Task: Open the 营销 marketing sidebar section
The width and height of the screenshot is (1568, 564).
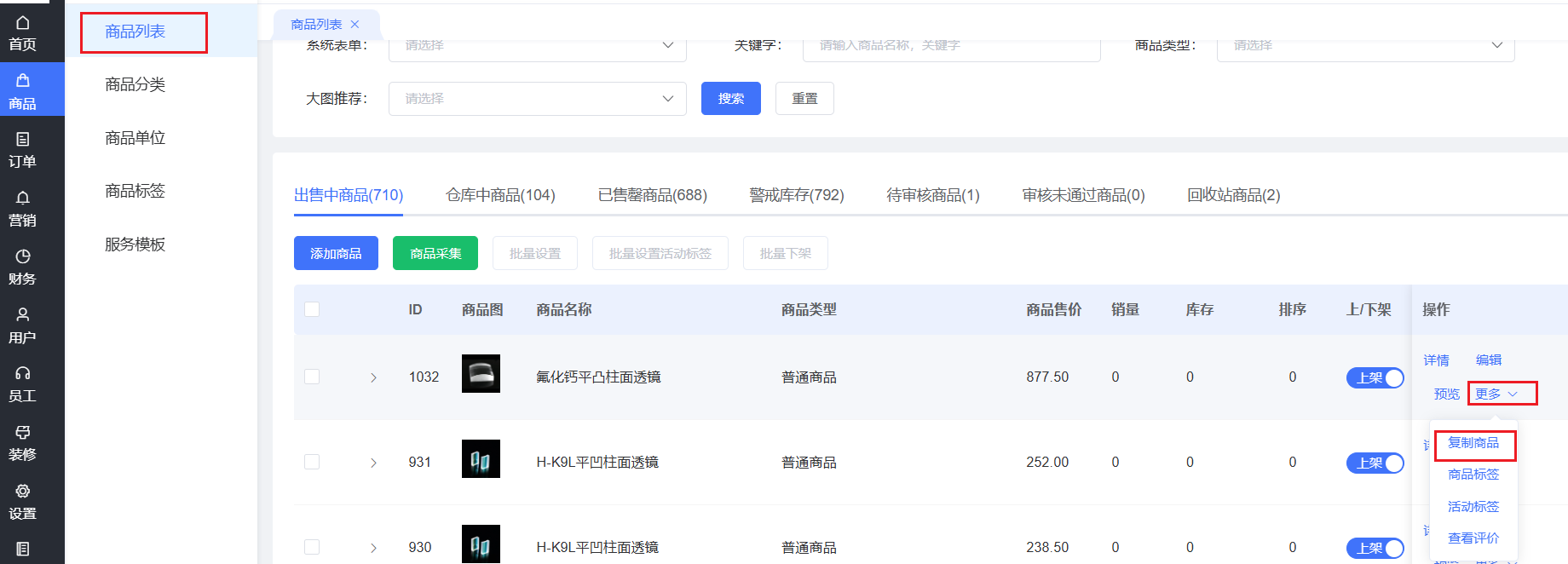Action: pyautogui.click(x=23, y=209)
